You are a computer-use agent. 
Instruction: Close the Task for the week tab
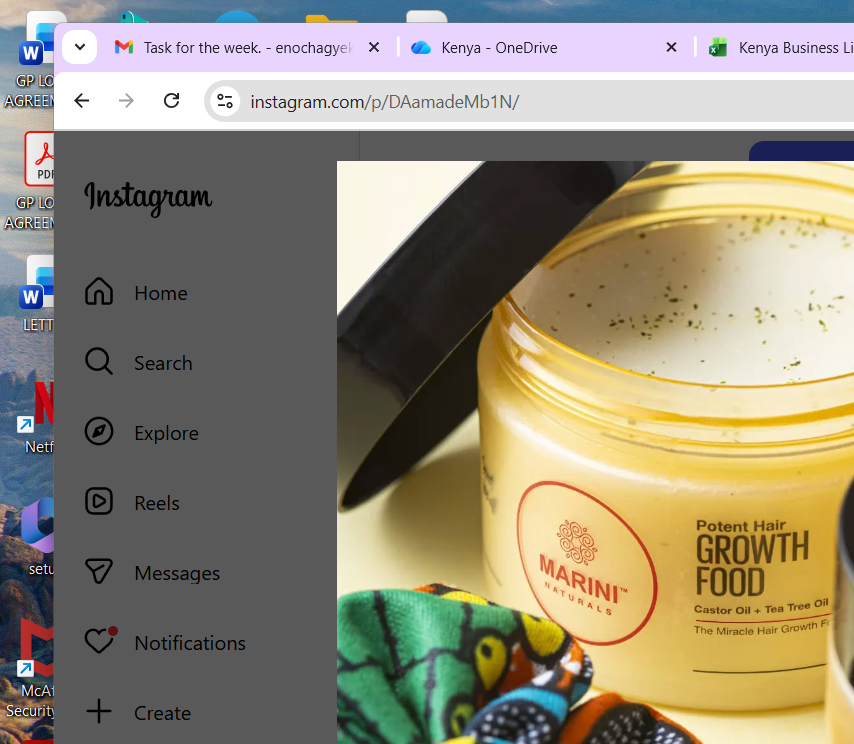374,48
